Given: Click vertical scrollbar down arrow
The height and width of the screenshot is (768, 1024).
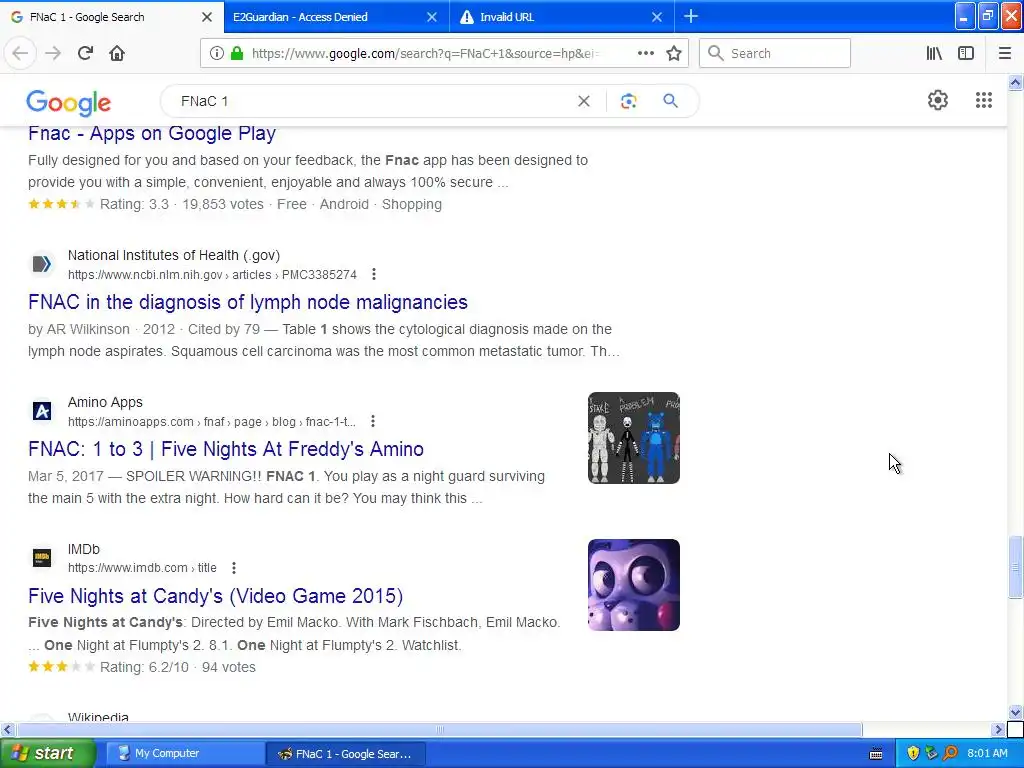Looking at the screenshot, I should (1015, 712).
